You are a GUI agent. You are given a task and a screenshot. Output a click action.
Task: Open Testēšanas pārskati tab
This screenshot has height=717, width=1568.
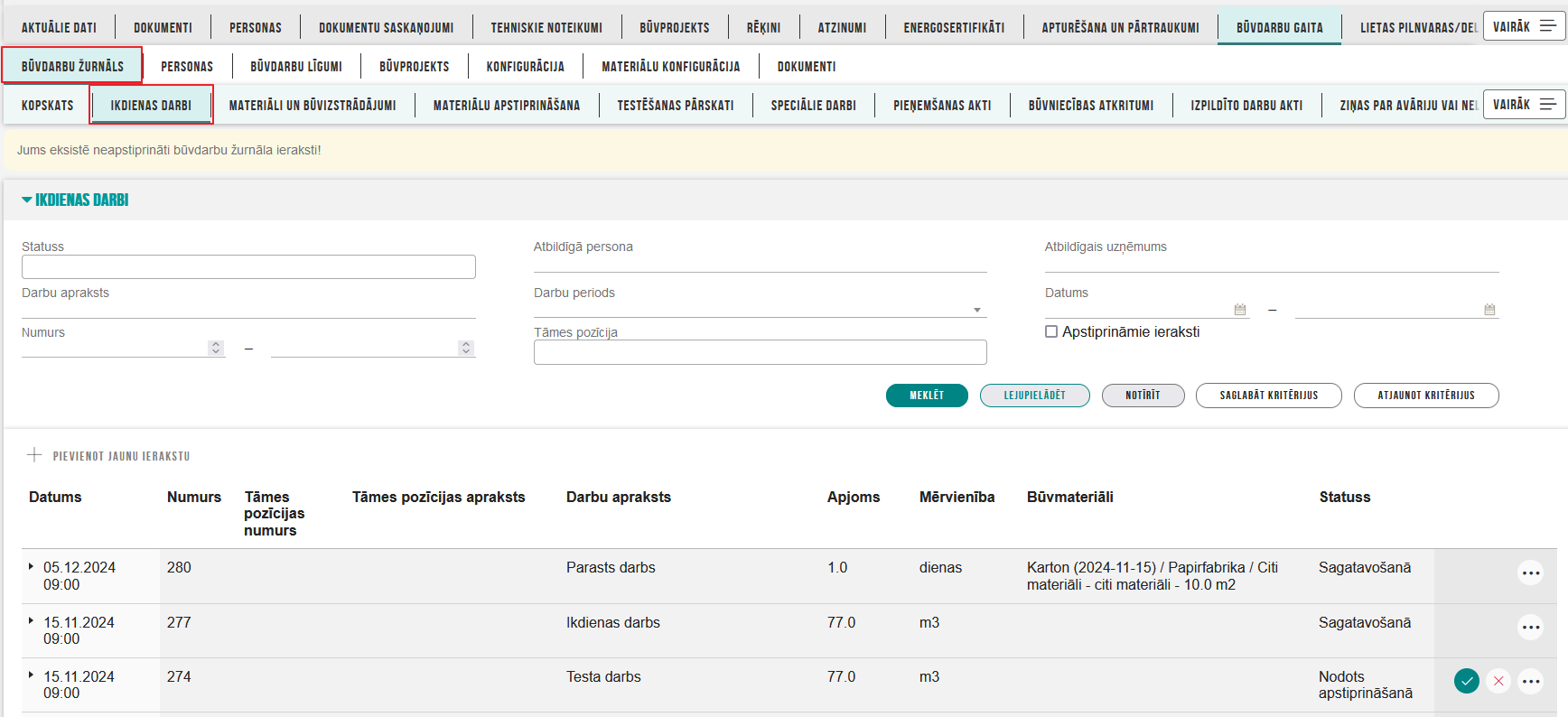tap(676, 106)
